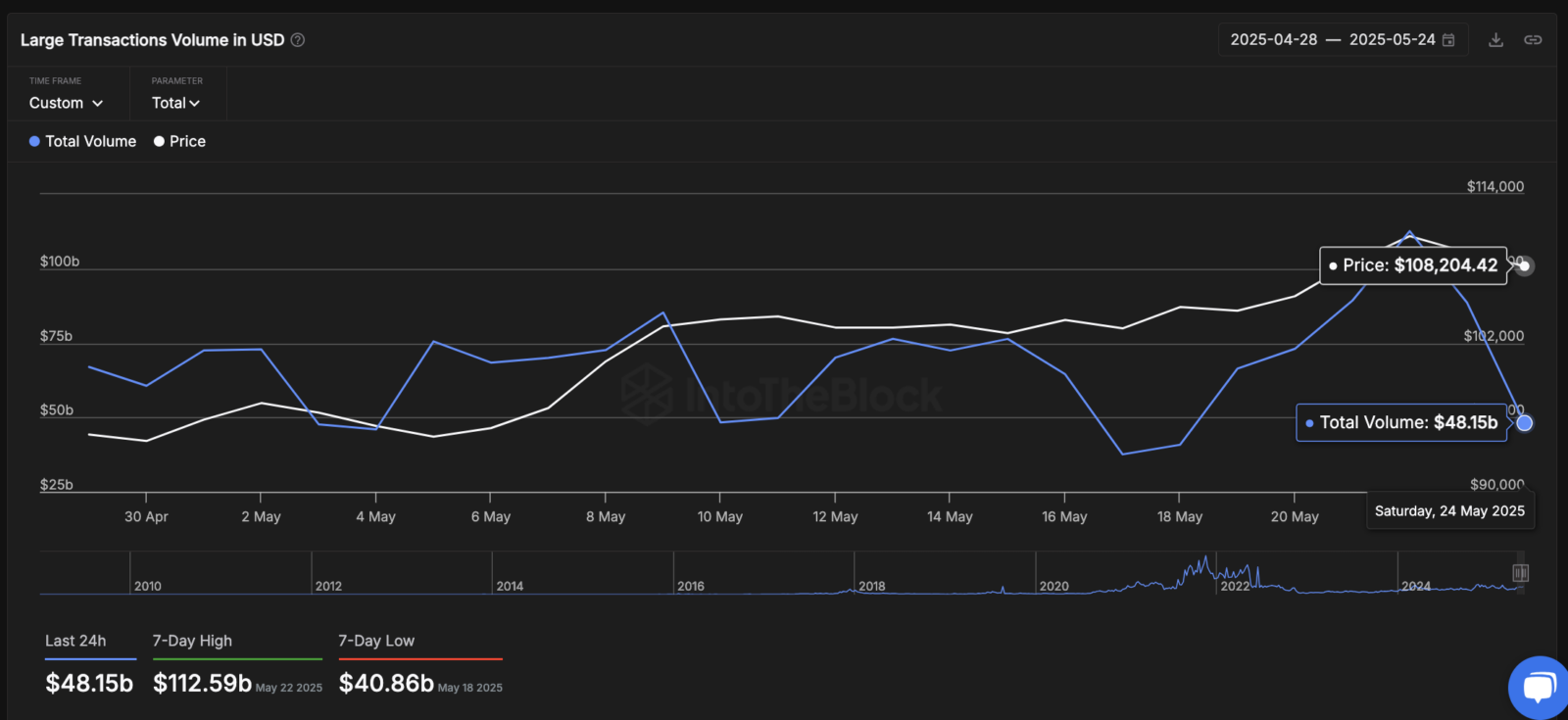Click the May 18 2025 date under 7-Day Low
The height and width of the screenshot is (720, 1568).
click(470, 688)
